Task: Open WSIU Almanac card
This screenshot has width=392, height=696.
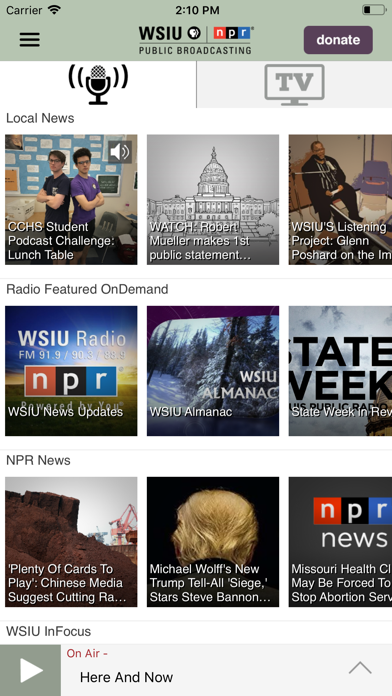Action: click(x=213, y=371)
